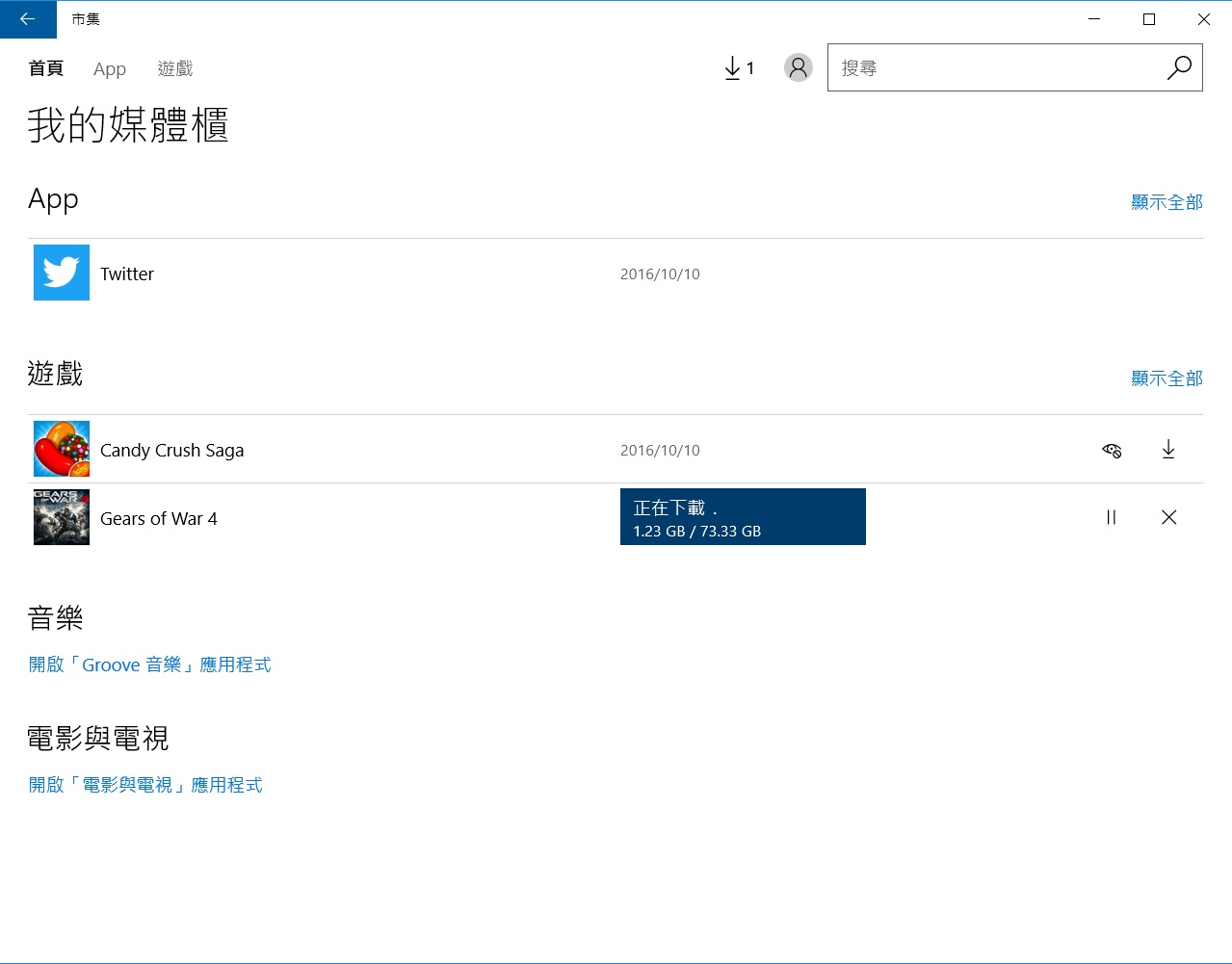The height and width of the screenshot is (964, 1232).
Task: Hide Candy Crush Saga using eye icon
Action: point(1112,450)
